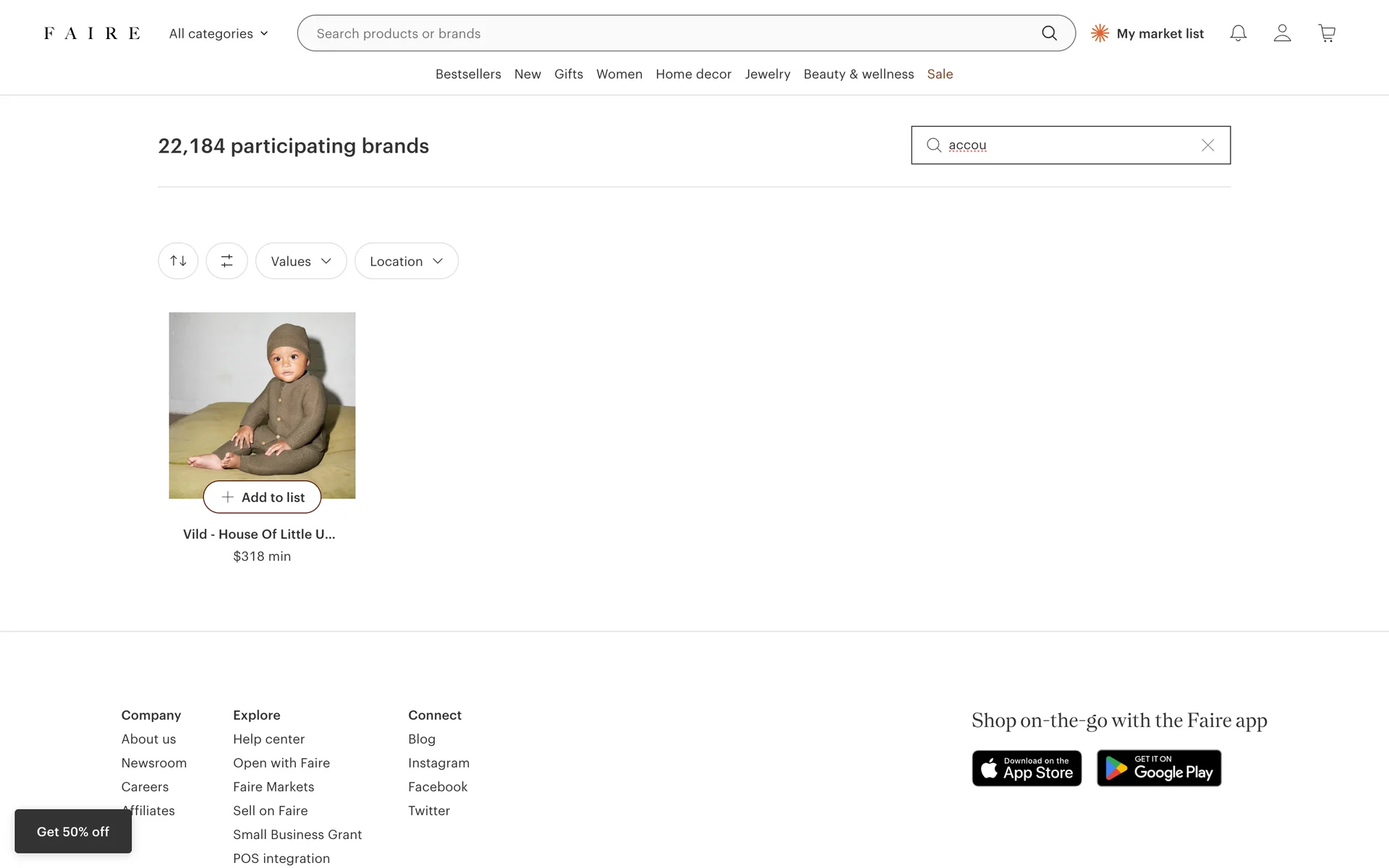Click the Faire logo
The image size is (1389, 868).
coord(92,33)
